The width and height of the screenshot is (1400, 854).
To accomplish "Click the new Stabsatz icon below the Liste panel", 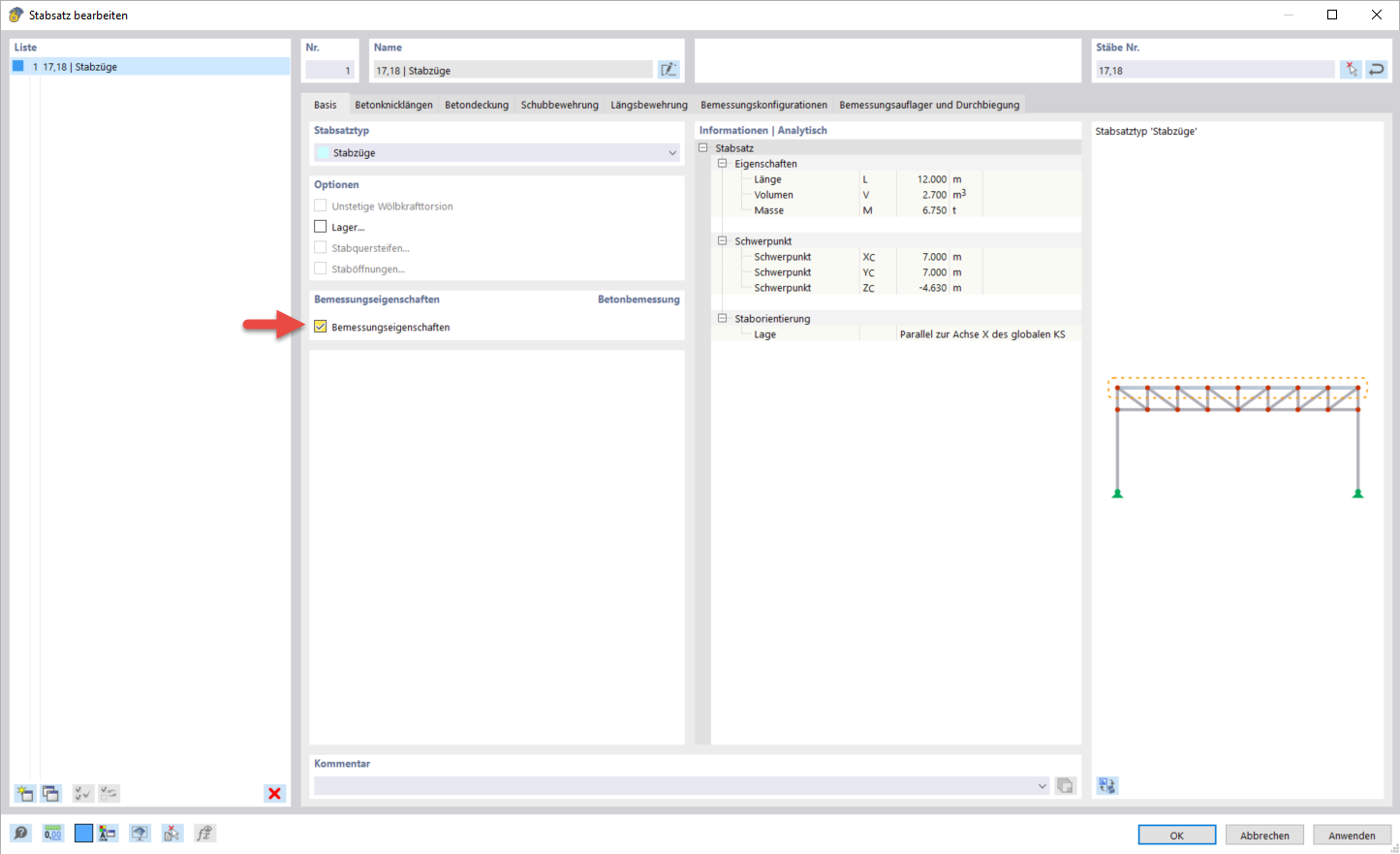I will pos(23,793).
